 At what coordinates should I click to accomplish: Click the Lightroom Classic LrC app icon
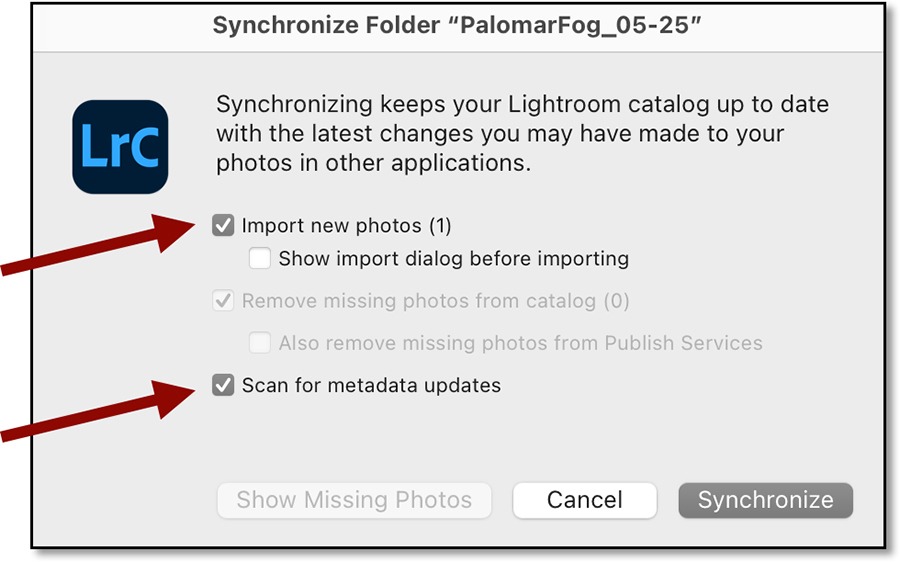click(120, 147)
